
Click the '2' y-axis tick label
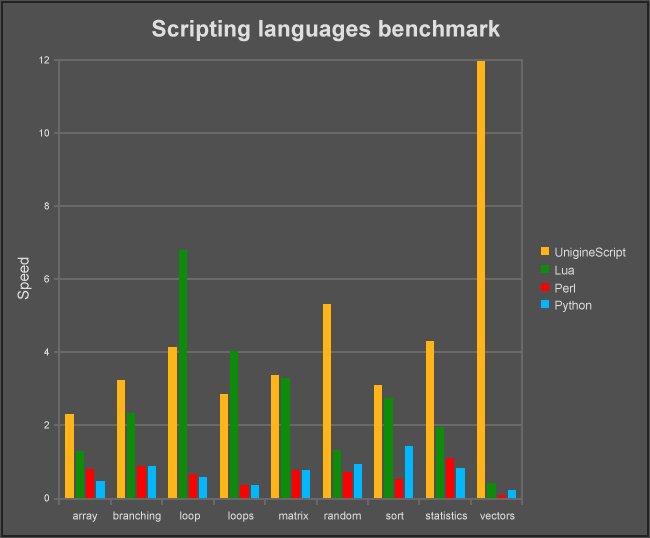point(46,425)
